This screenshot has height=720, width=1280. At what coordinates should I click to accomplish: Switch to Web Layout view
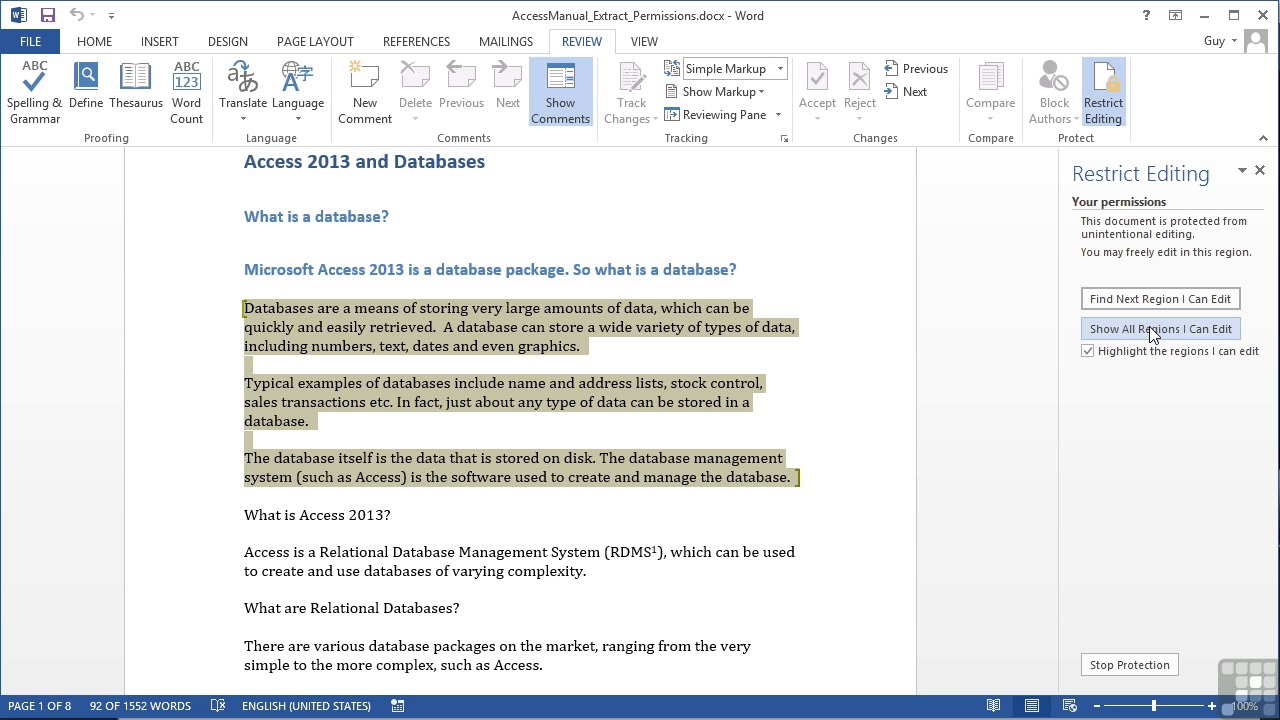1069,706
